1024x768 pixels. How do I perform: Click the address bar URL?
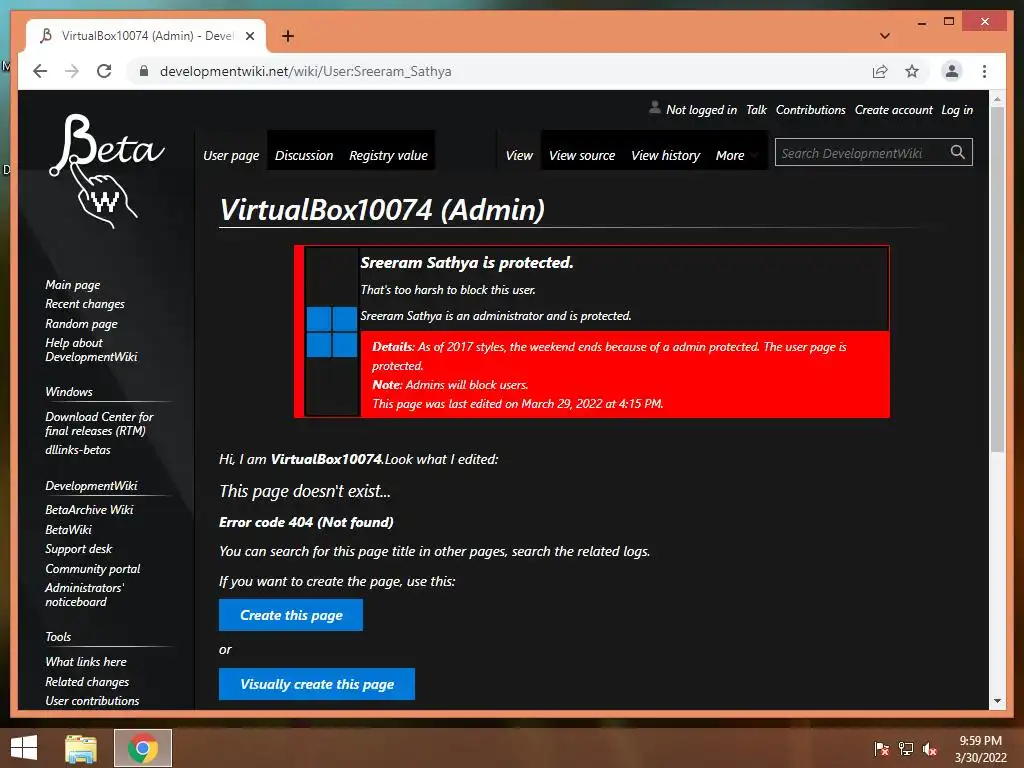306,71
